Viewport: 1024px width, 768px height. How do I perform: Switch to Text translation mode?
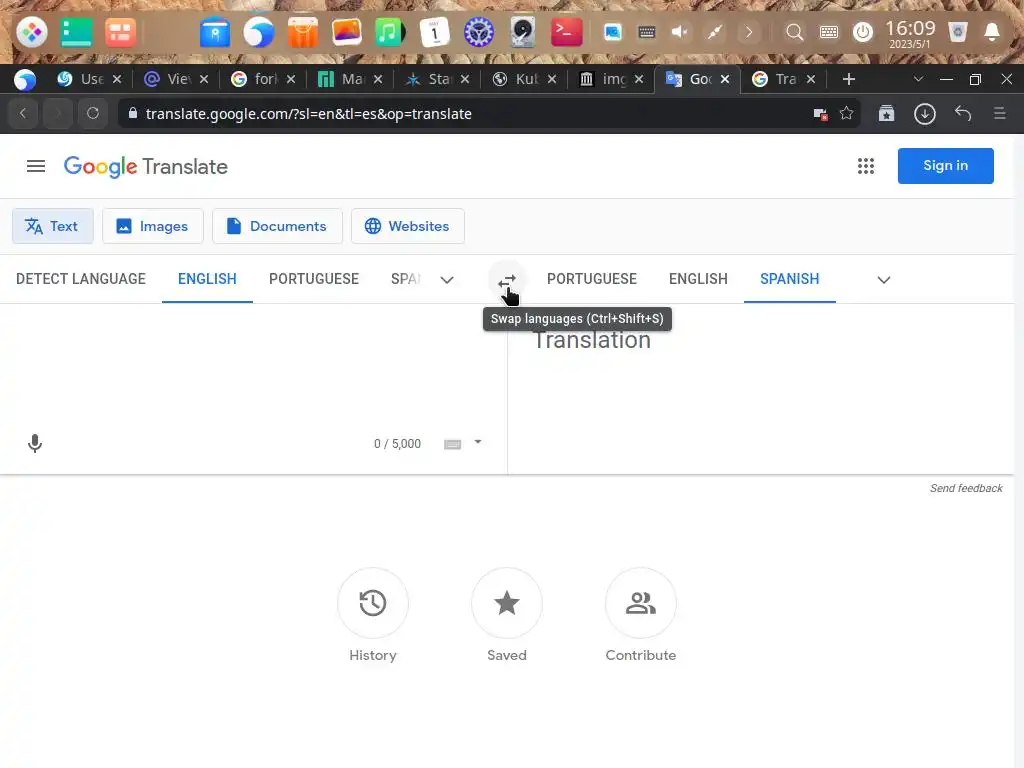coord(53,226)
